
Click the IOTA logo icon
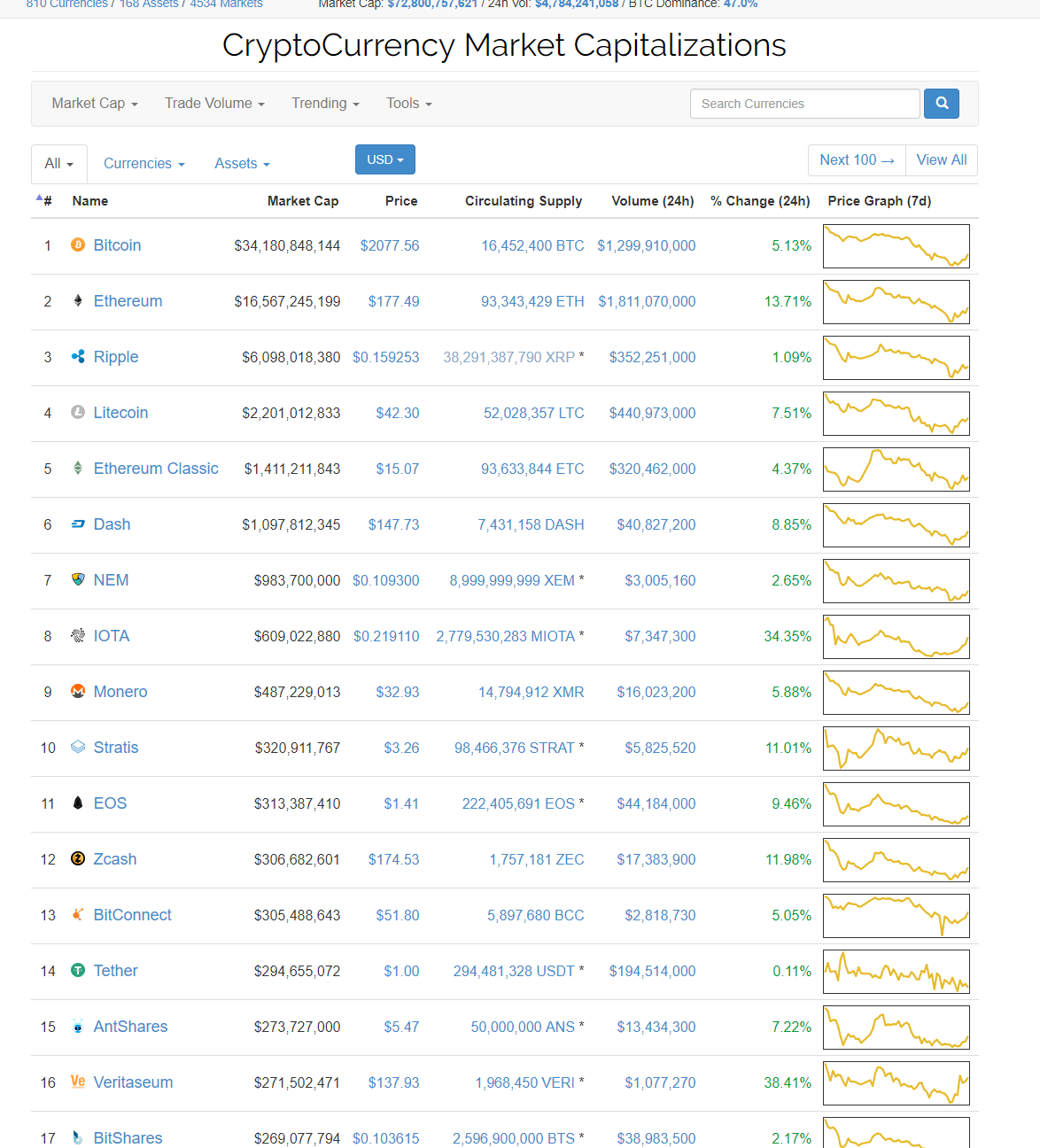[x=78, y=635]
